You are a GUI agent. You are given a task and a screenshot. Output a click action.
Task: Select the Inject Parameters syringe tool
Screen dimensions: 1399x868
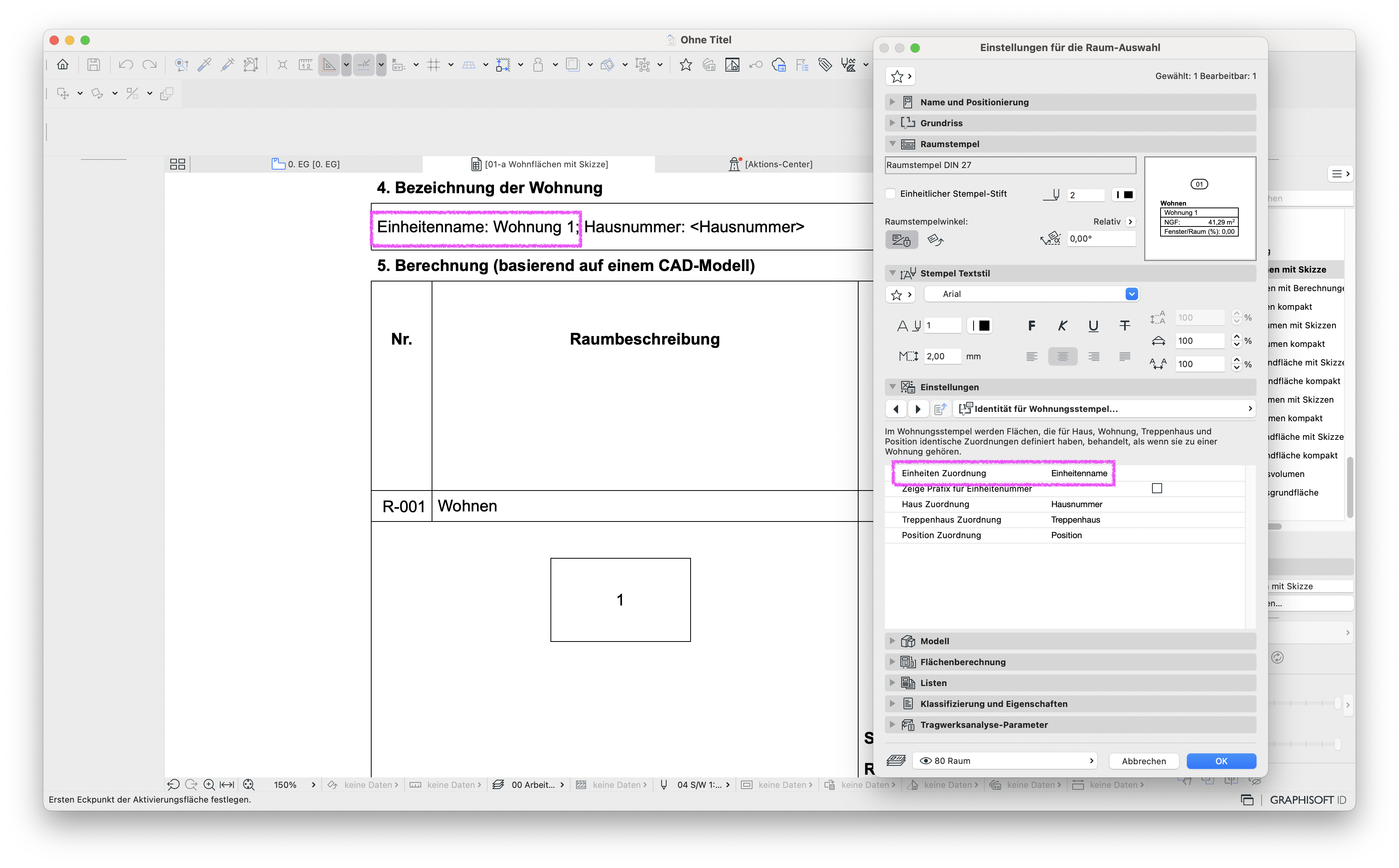(x=227, y=65)
